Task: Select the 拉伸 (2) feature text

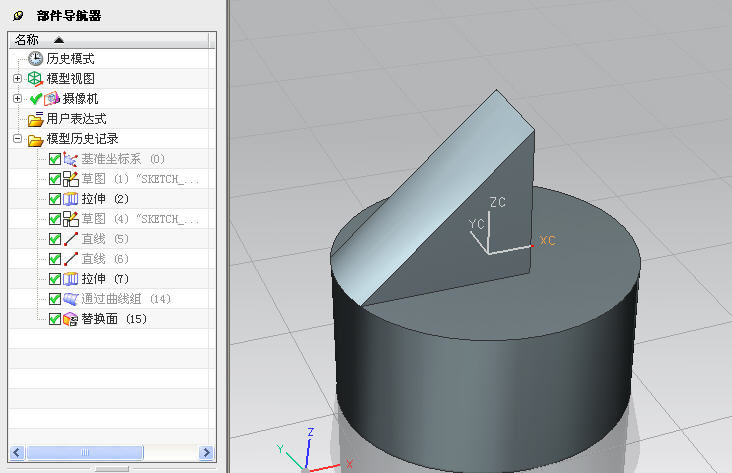Action: (105, 199)
